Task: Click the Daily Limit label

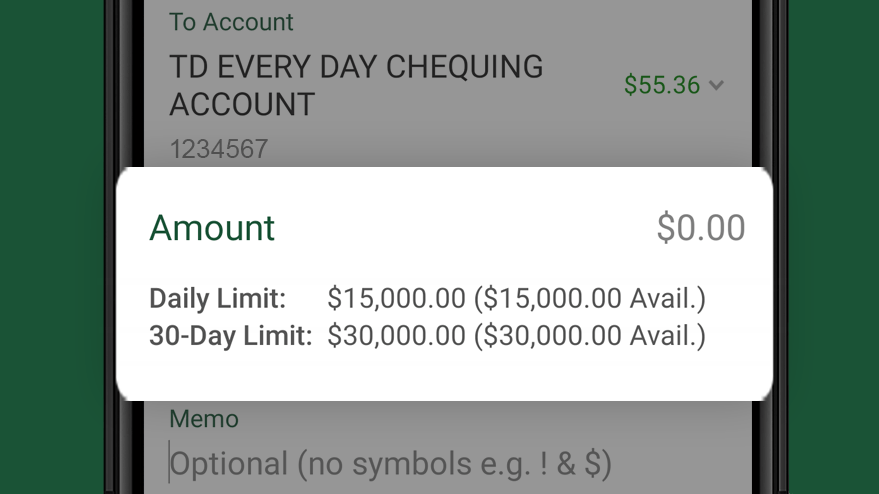Action: coord(218,298)
